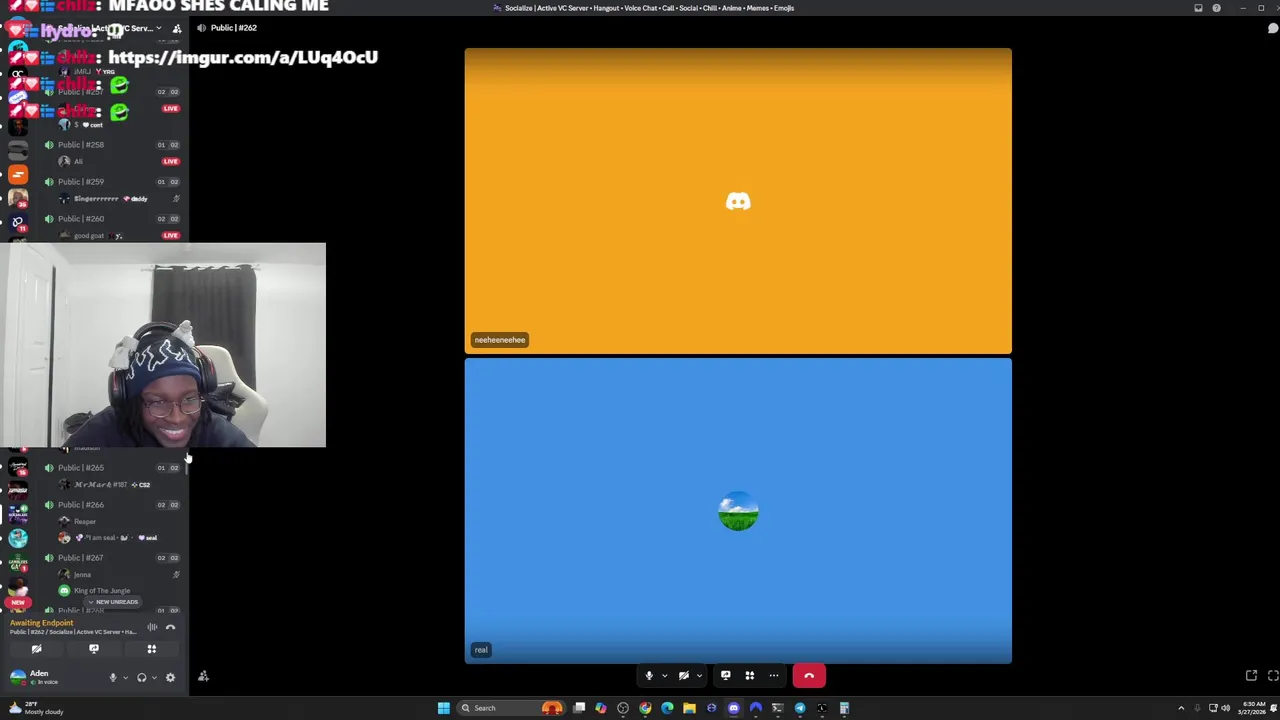Open User Settings gear
Viewport: 1280px width, 720px height.
click(170, 678)
